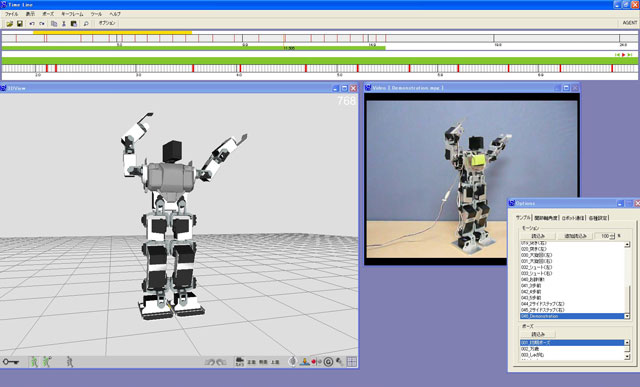Click the open folder toolbar icon

(10, 24)
